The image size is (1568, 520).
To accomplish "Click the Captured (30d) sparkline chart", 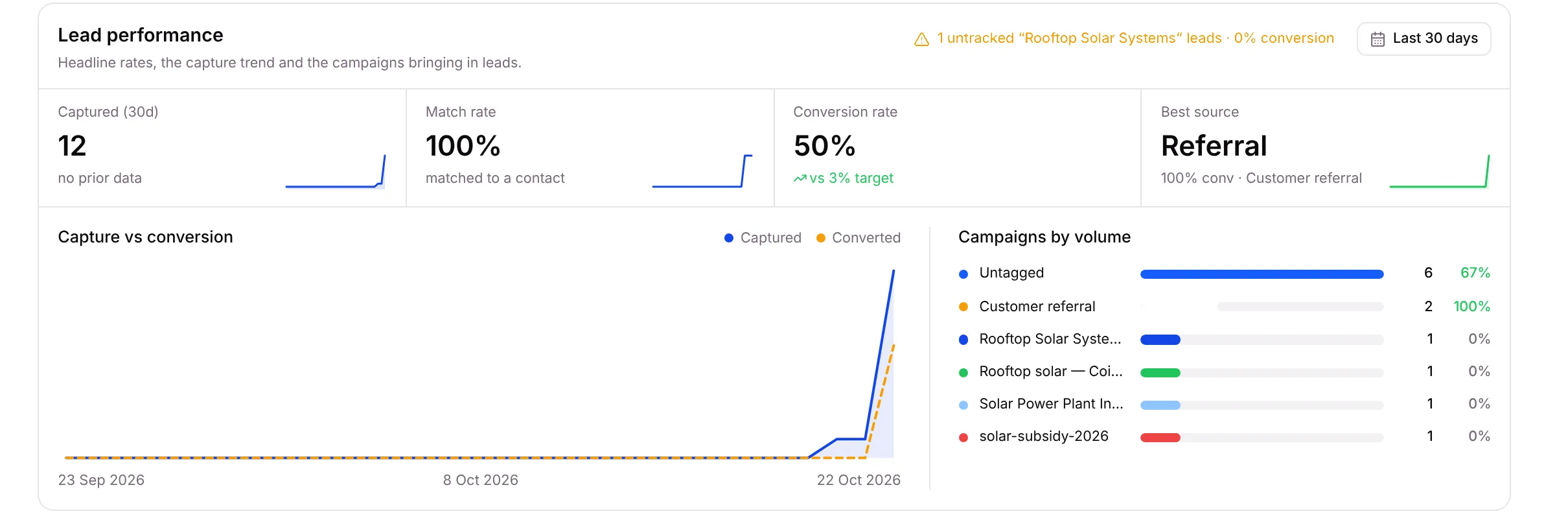I will point(336,172).
